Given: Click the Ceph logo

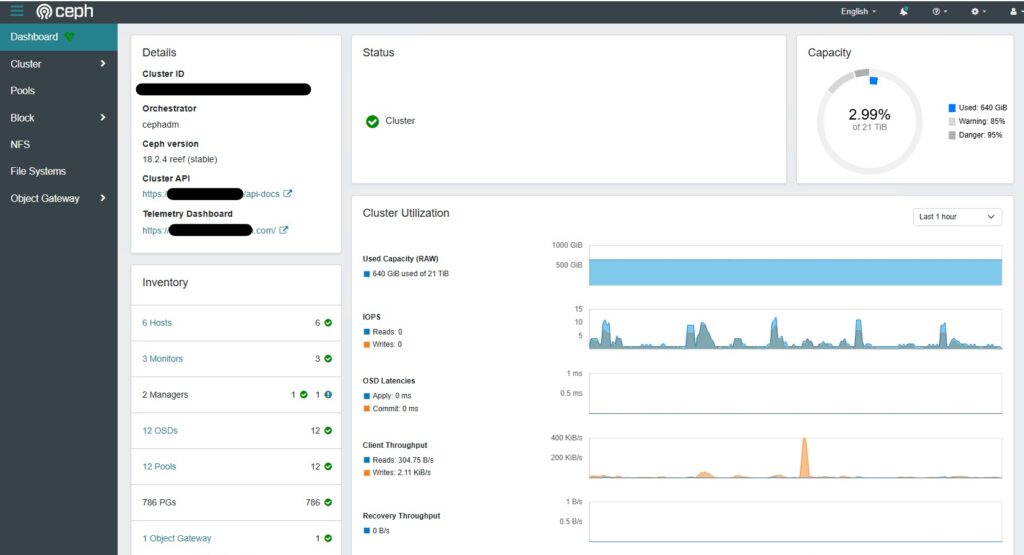Looking at the screenshot, I should (65, 12).
